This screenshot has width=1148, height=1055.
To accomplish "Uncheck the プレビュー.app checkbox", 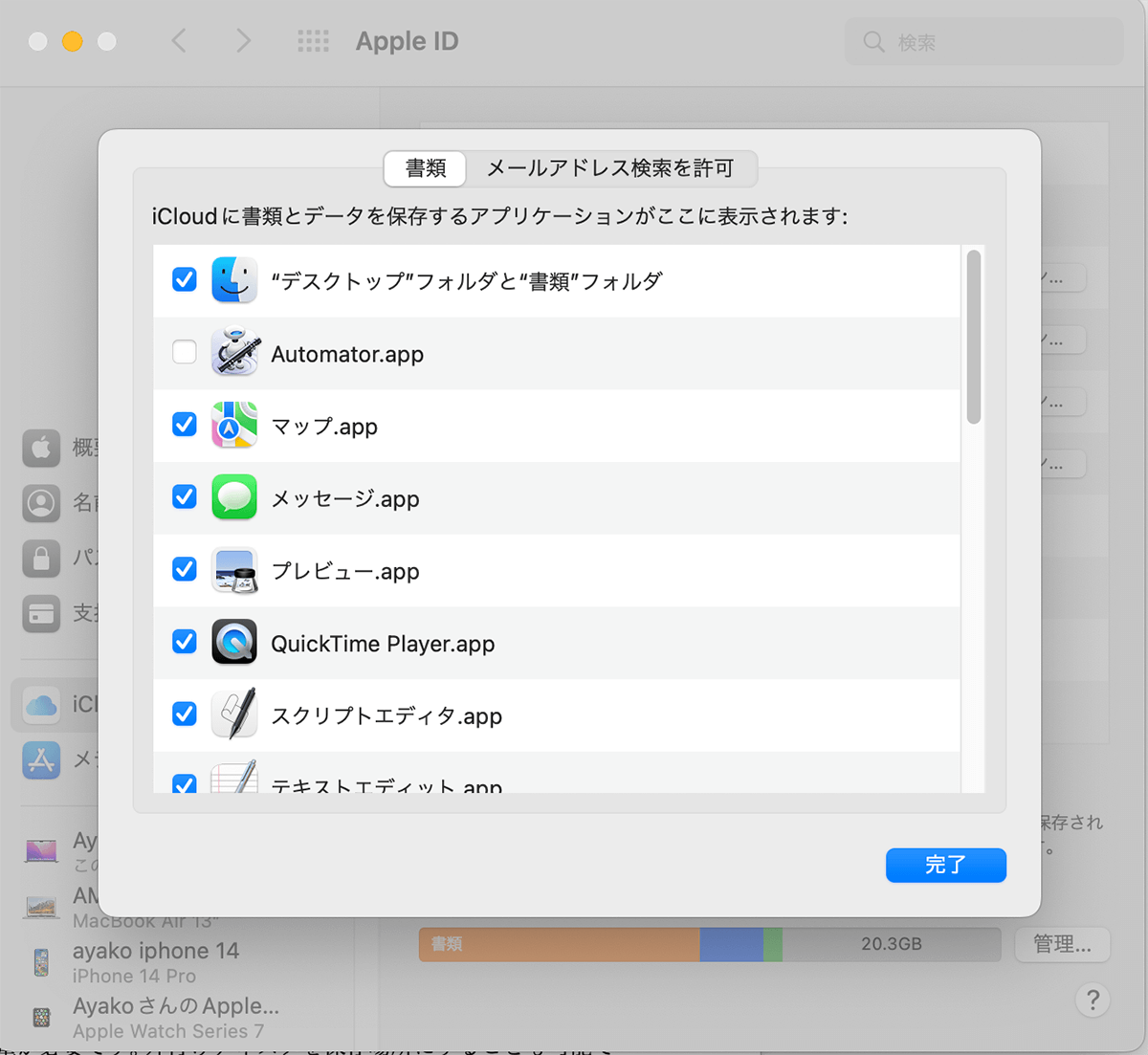I will (185, 569).
